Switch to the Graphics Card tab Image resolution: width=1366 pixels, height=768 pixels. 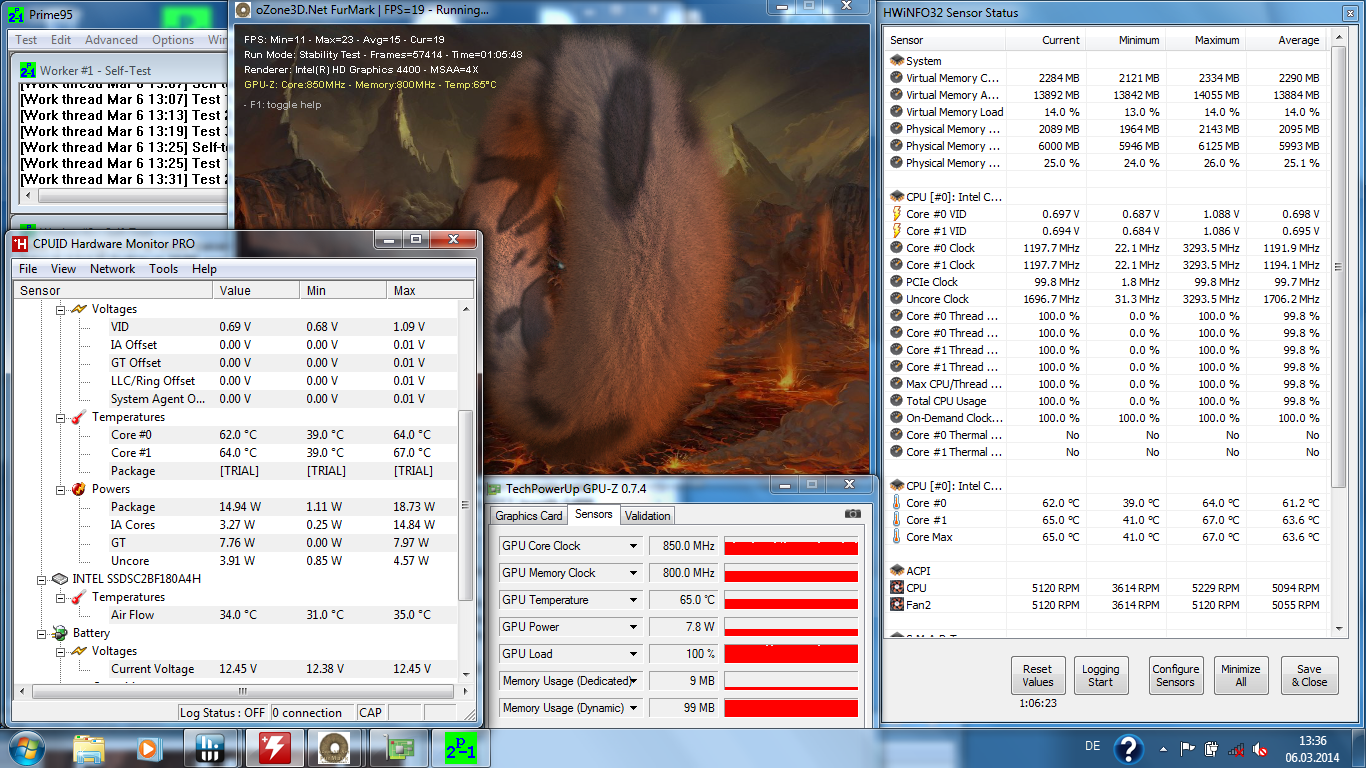tap(529, 516)
